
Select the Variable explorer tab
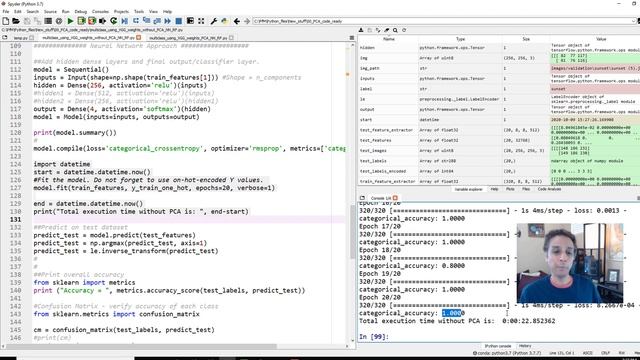468,189
